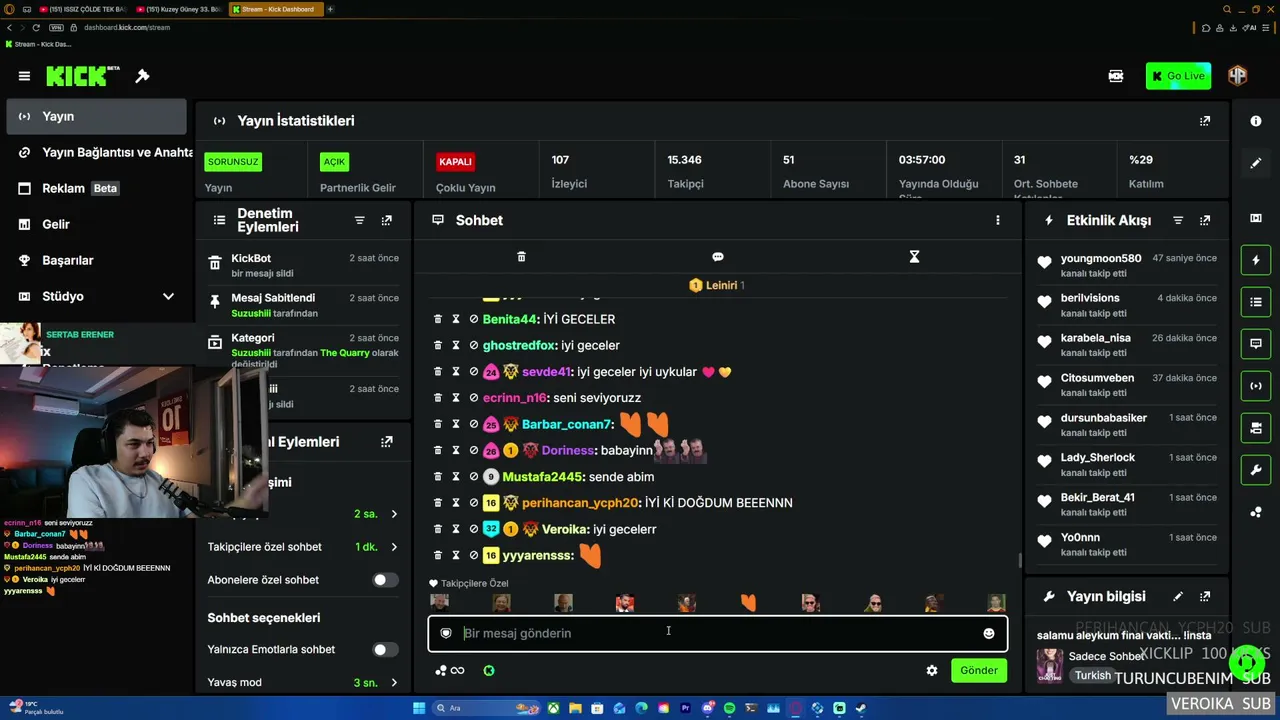
Task: Click the hourglass icon in Sohbet toolbar
Action: [x=914, y=257]
